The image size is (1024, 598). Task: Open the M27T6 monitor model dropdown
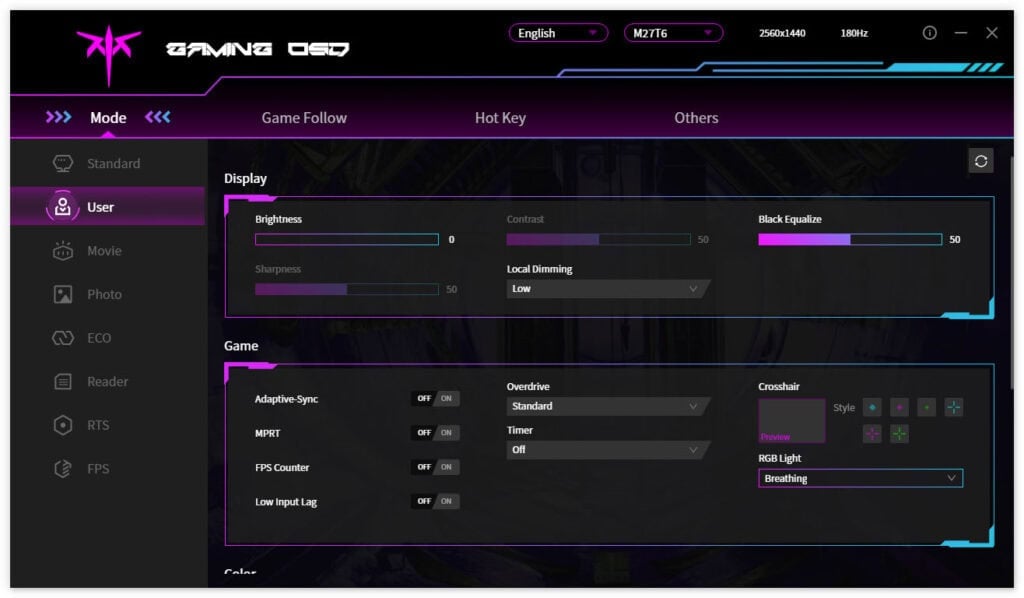pos(673,33)
